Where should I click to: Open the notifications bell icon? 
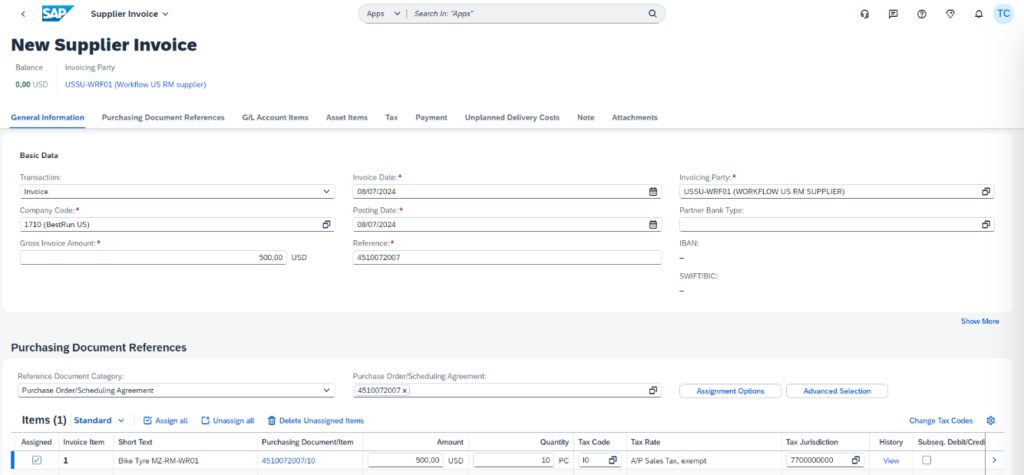coord(978,14)
